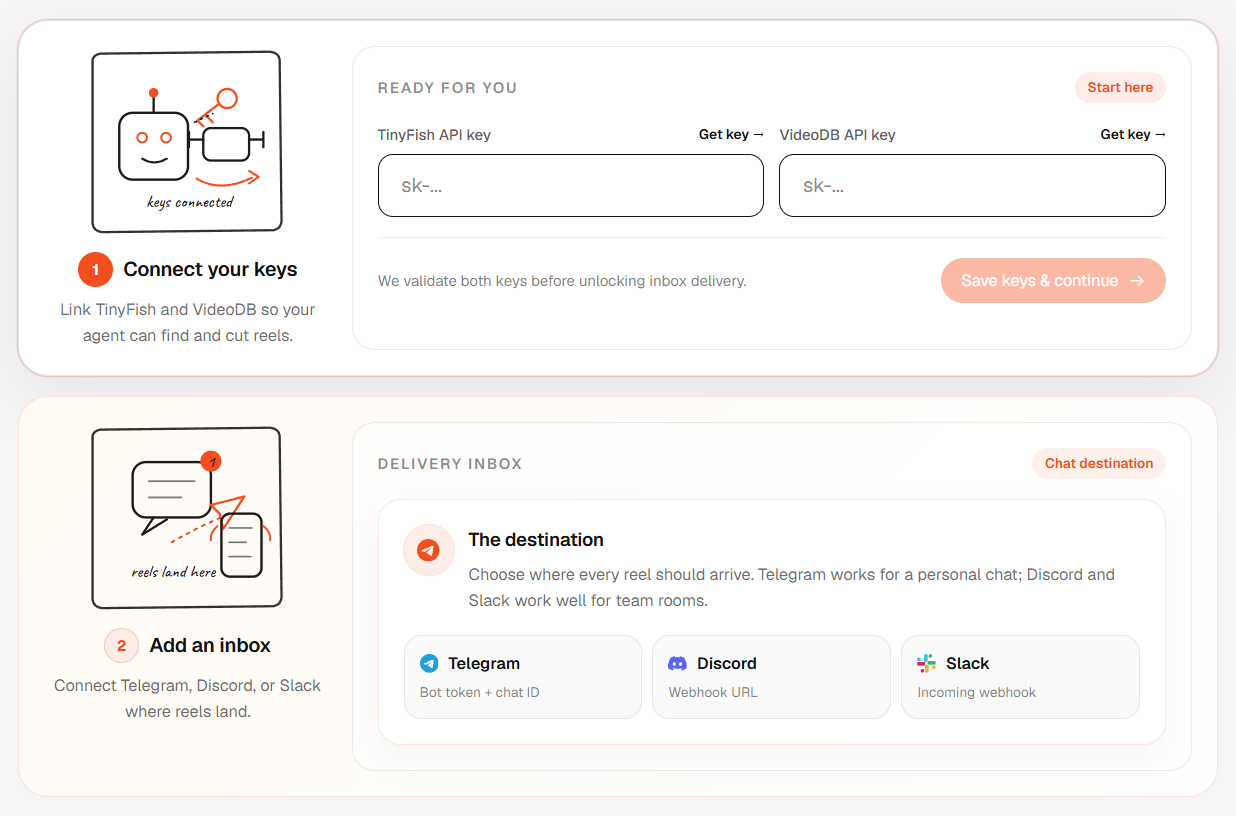The image size is (1236, 816).
Task: Click the Webhook URL text under Discord
Action: 713,692
